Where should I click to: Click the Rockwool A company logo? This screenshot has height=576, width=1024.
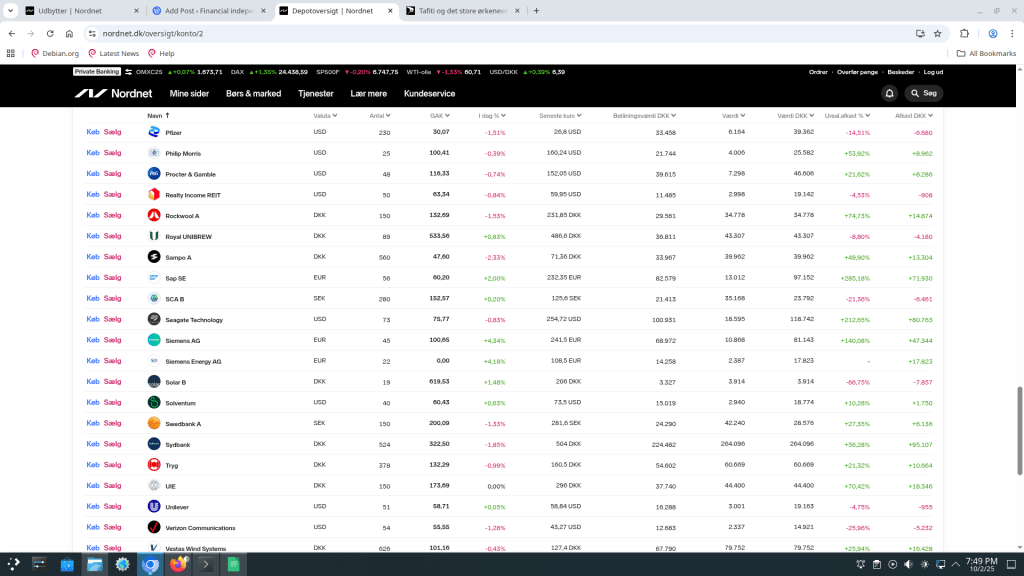click(154, 215)
